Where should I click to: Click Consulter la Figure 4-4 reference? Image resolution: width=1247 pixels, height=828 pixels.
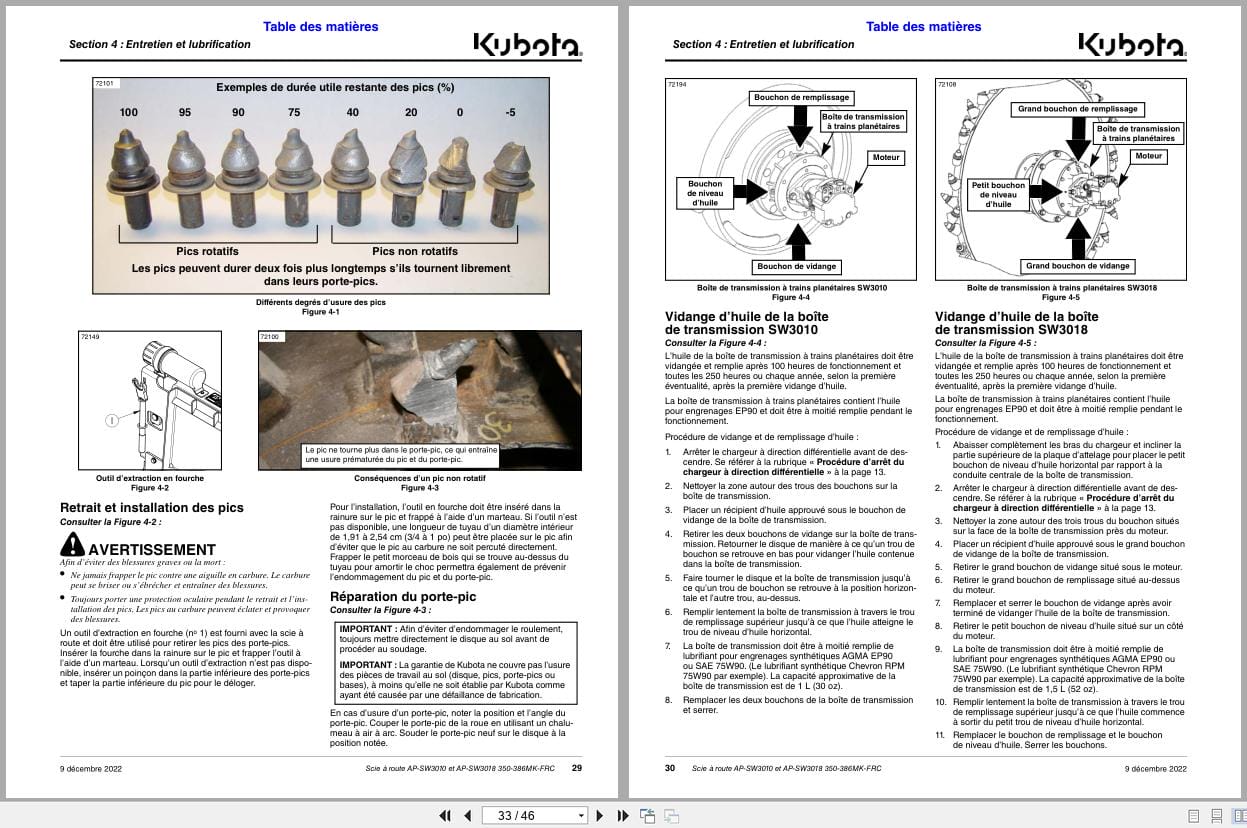pos(717,343)
